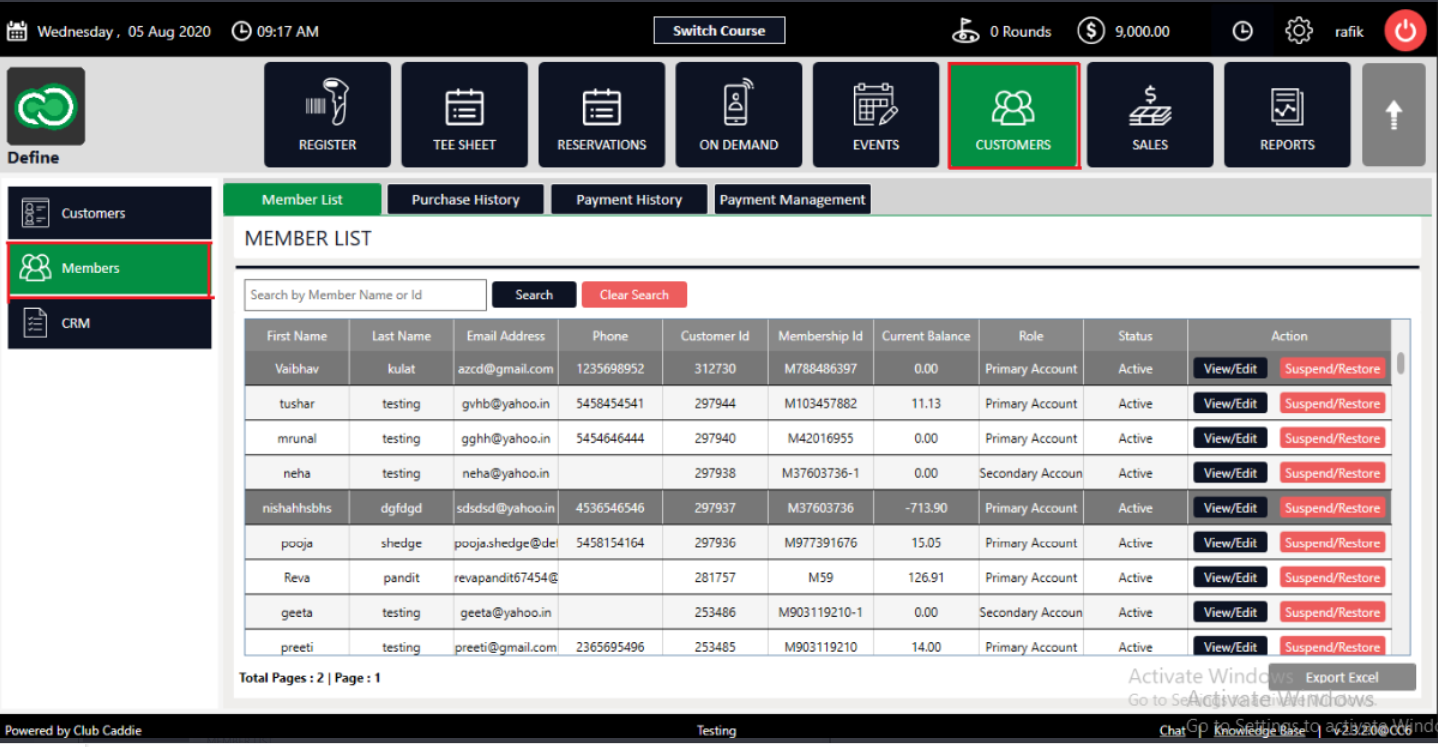Click the -713.90 balance cell
Viewport: 1438px width, 747px height.
click(x=926, y=508)
